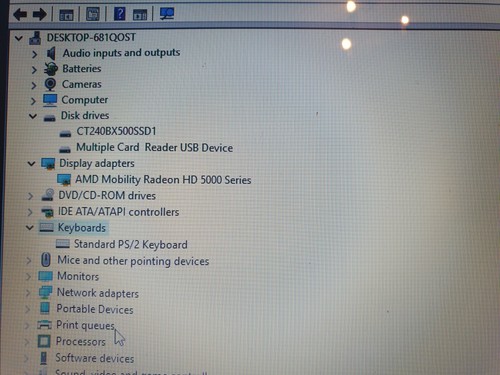Click the Network adapters icon
This screenshot has width=500, height=375.
(x=45, y=292)
